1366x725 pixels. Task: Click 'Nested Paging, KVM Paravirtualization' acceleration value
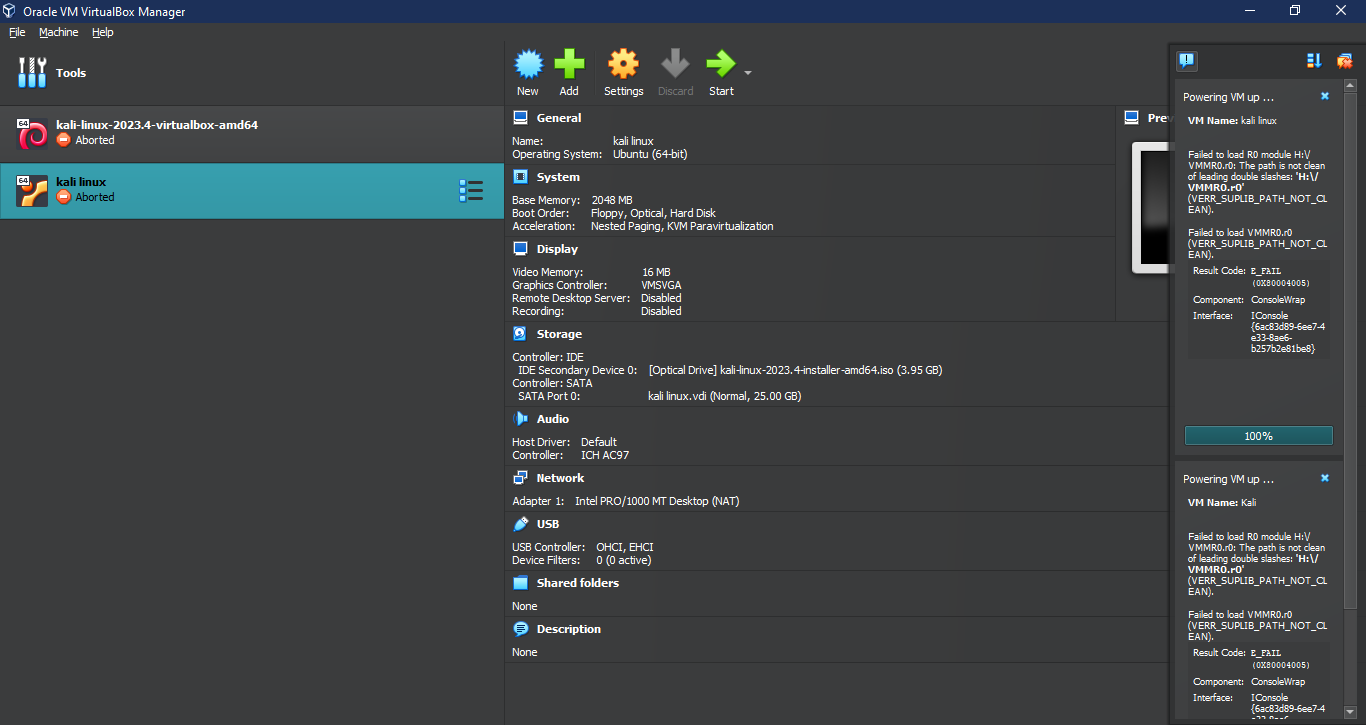[682, 226]
